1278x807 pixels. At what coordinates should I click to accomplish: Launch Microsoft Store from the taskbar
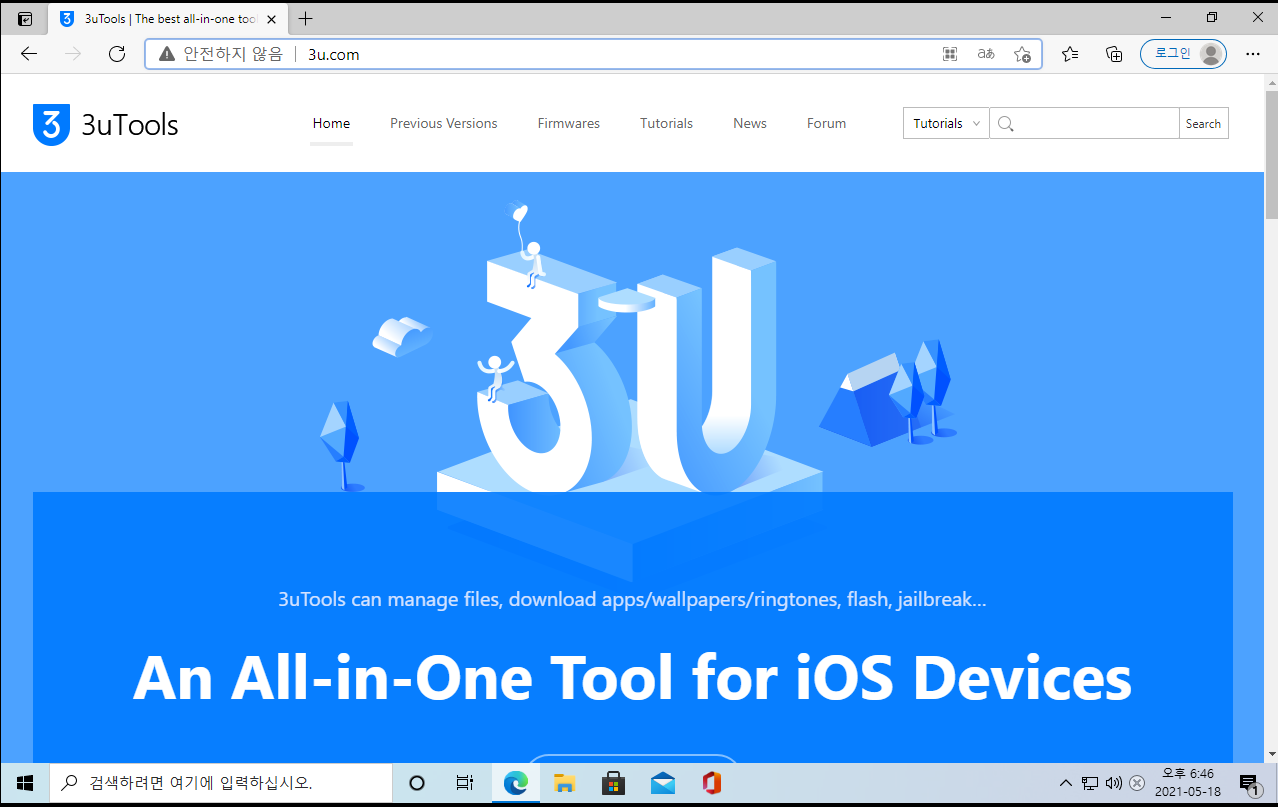coord(613,783)
